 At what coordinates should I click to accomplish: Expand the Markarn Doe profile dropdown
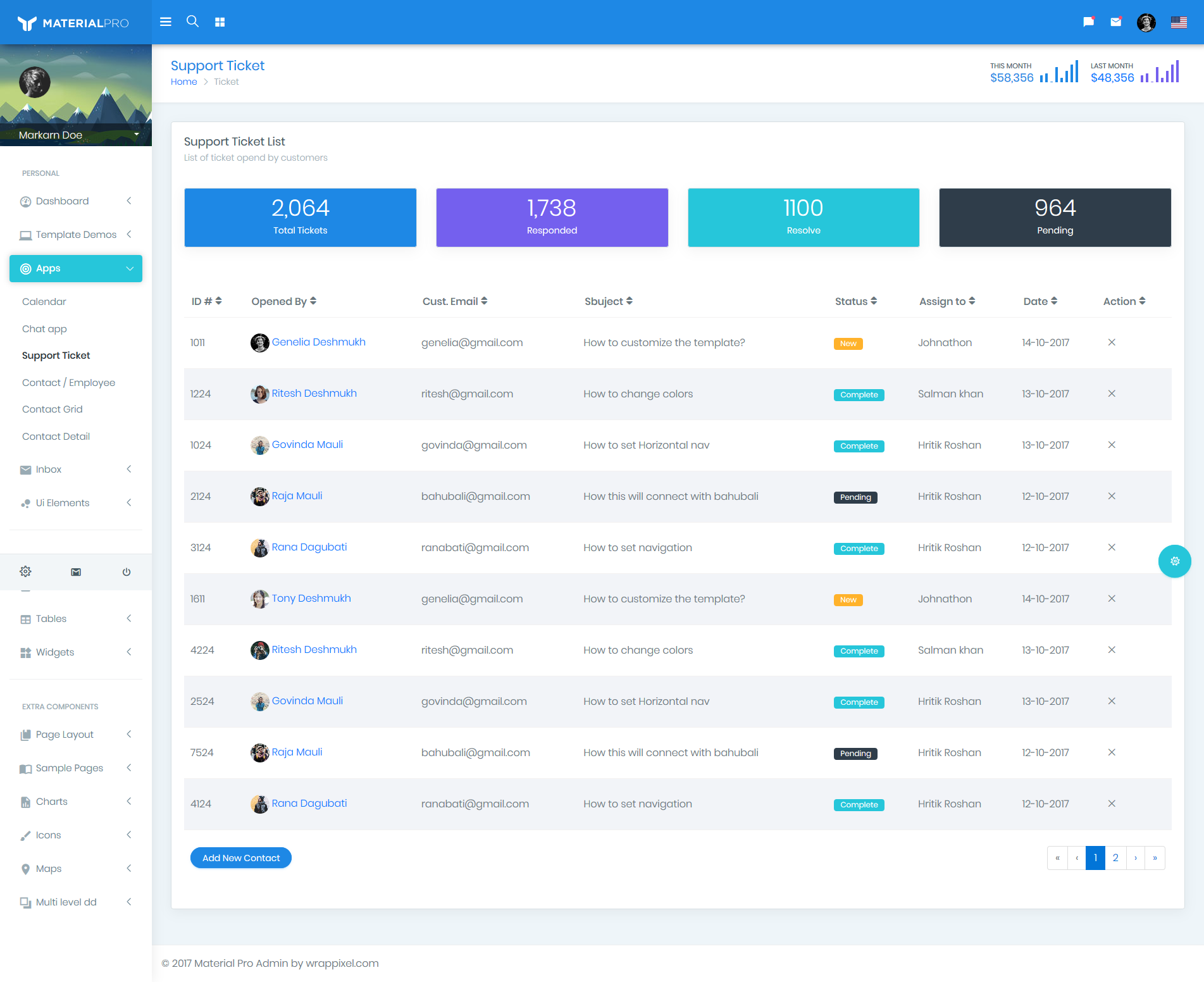(x=136, y=135)
